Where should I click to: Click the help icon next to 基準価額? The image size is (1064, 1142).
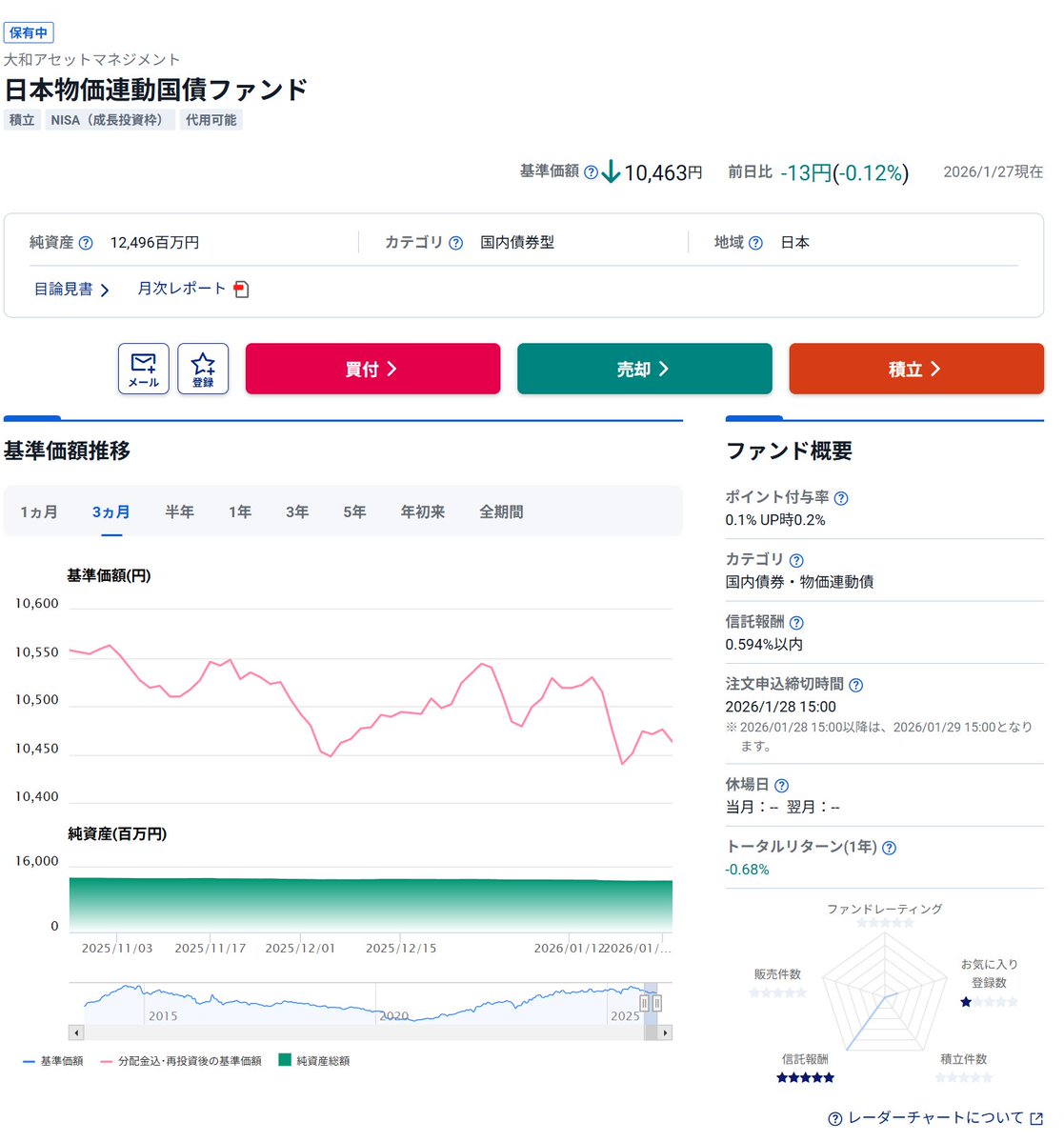591,172
